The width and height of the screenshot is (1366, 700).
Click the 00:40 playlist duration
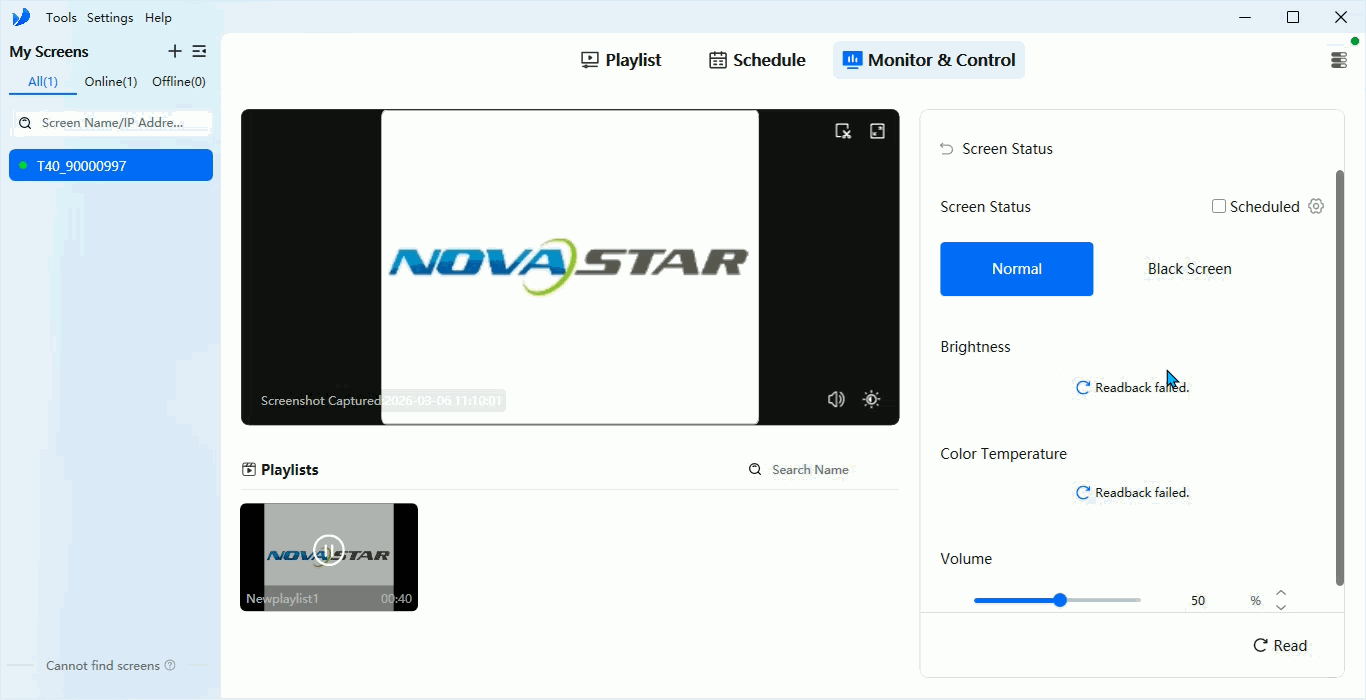click(x=396, y=599)
